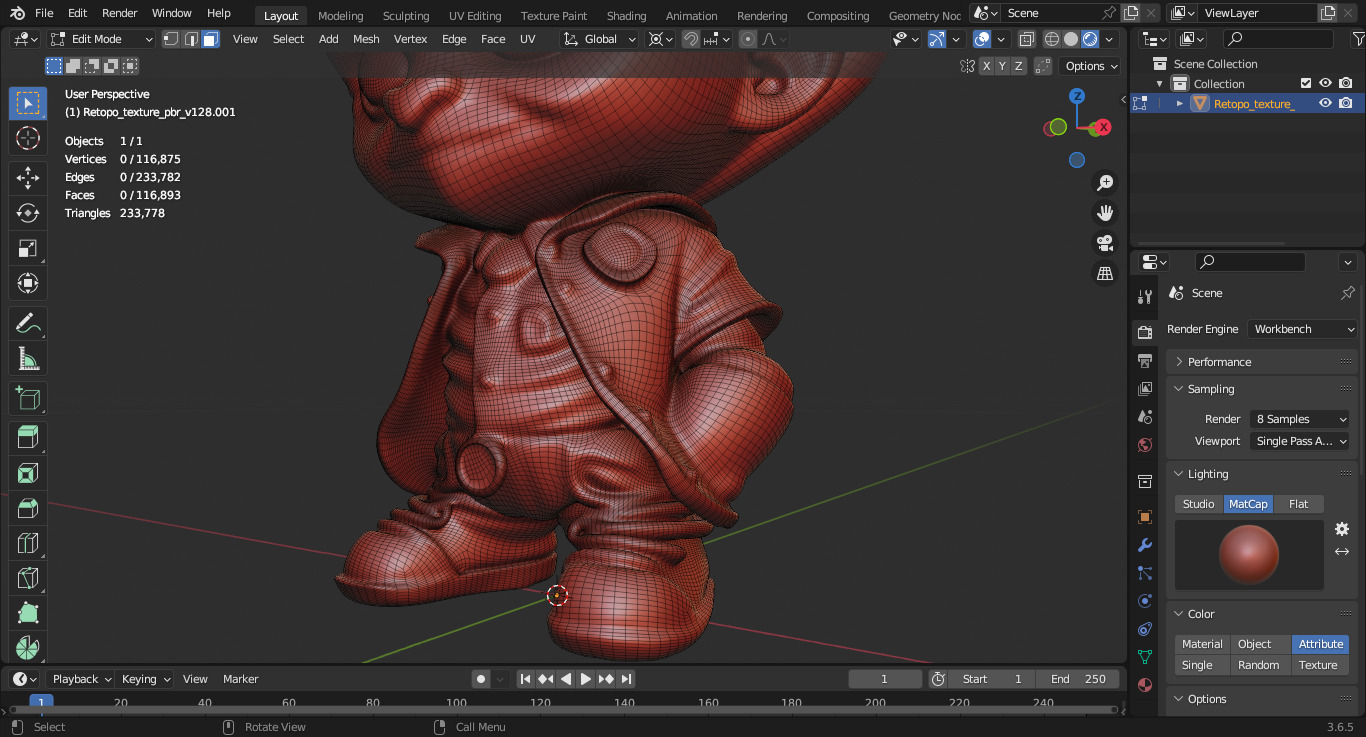Select the Add Cube tool
The image size is (1366, 737).
click(x=28, y=398)
